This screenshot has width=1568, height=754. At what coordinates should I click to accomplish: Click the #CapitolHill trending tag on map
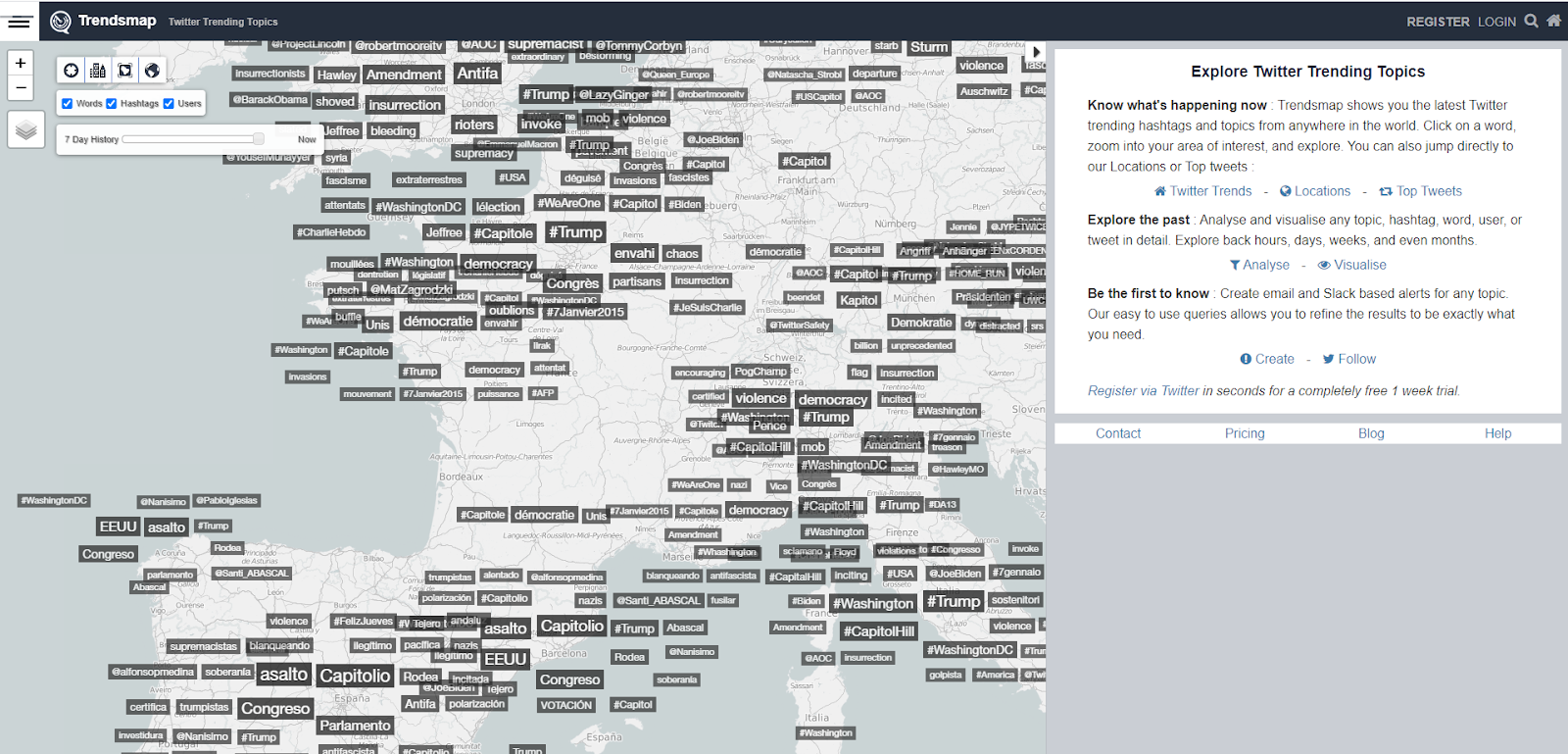pos(879,631)
